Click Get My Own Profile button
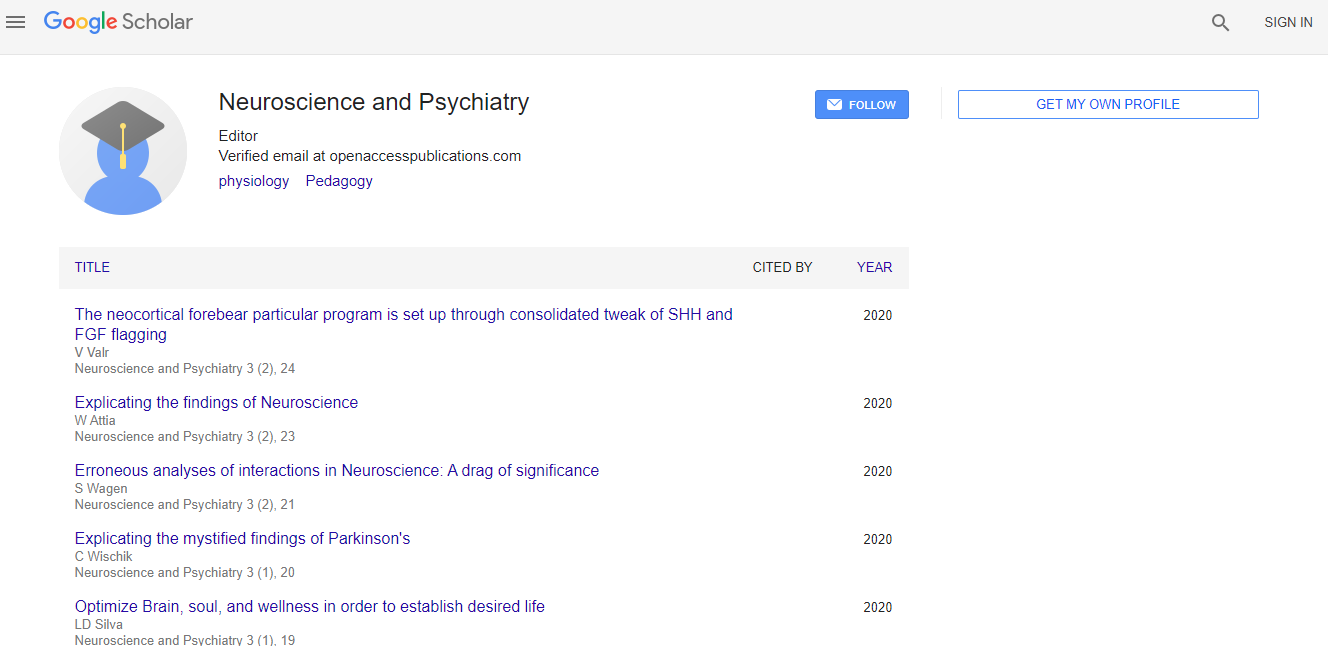Screen dimensions: 1328x646 1107,105
